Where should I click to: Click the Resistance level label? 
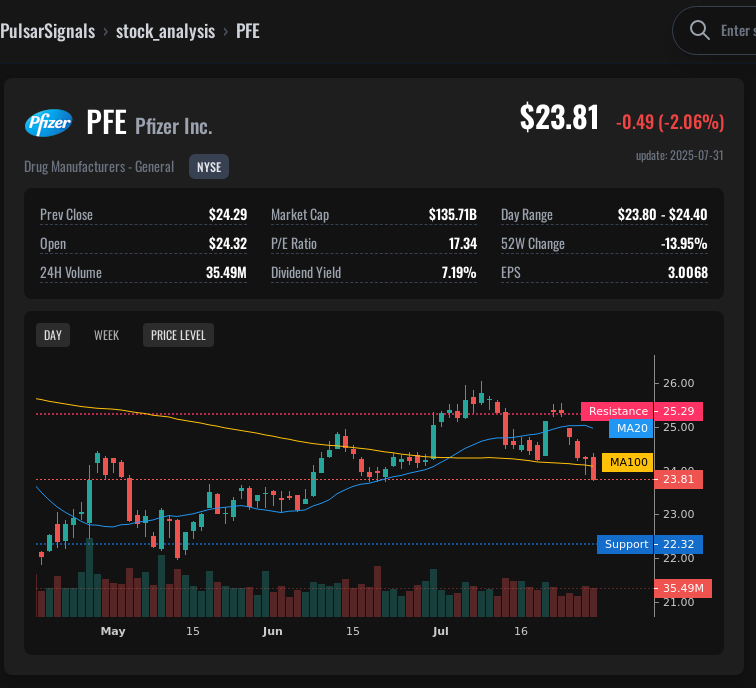[618, 411]
